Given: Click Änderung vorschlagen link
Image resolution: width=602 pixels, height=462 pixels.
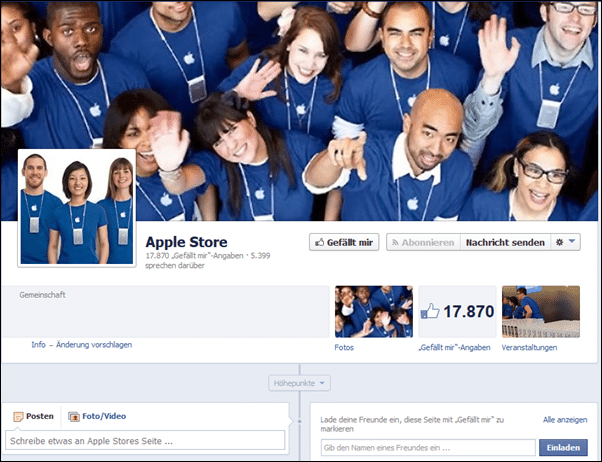Looking at the screenshot, I should coord(94,344).
